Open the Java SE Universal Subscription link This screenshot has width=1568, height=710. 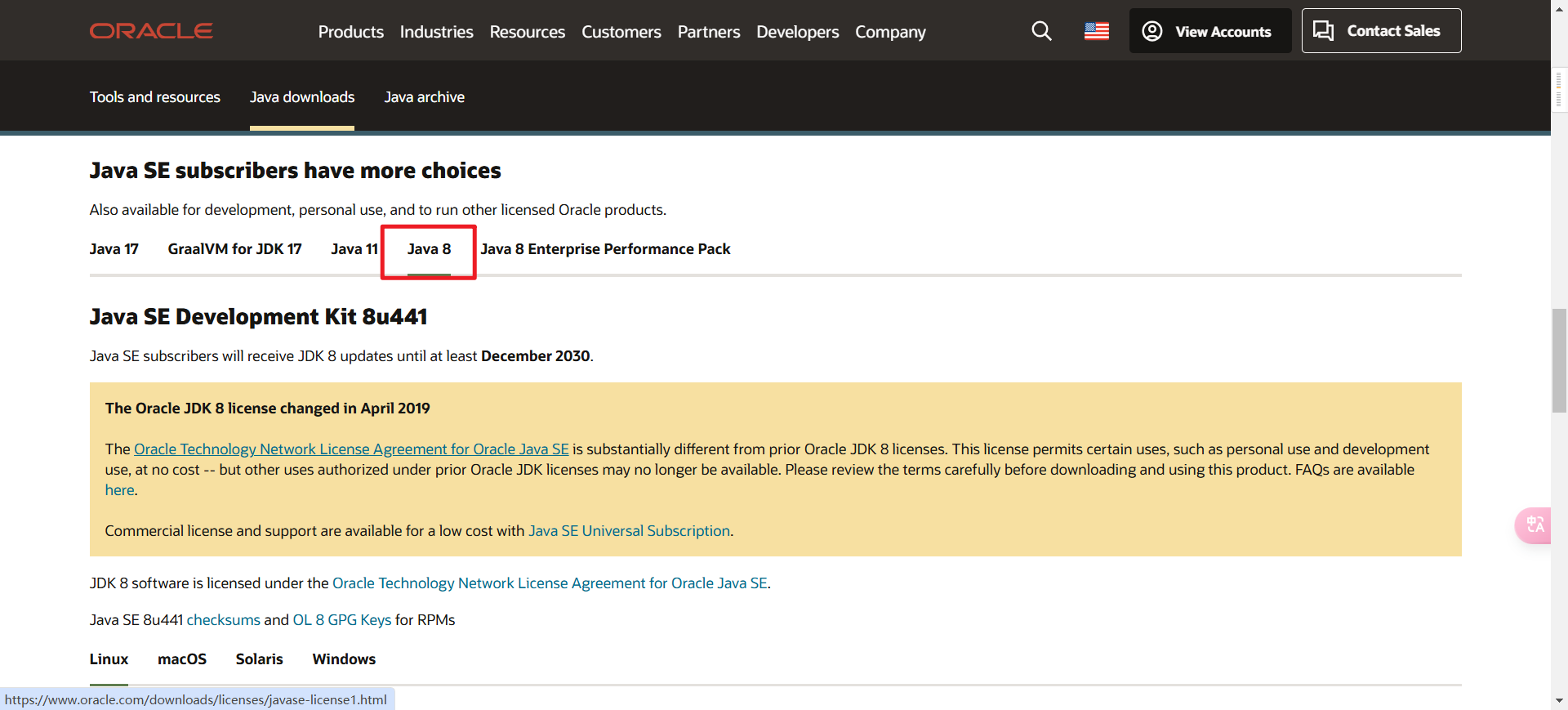(629, 531)
